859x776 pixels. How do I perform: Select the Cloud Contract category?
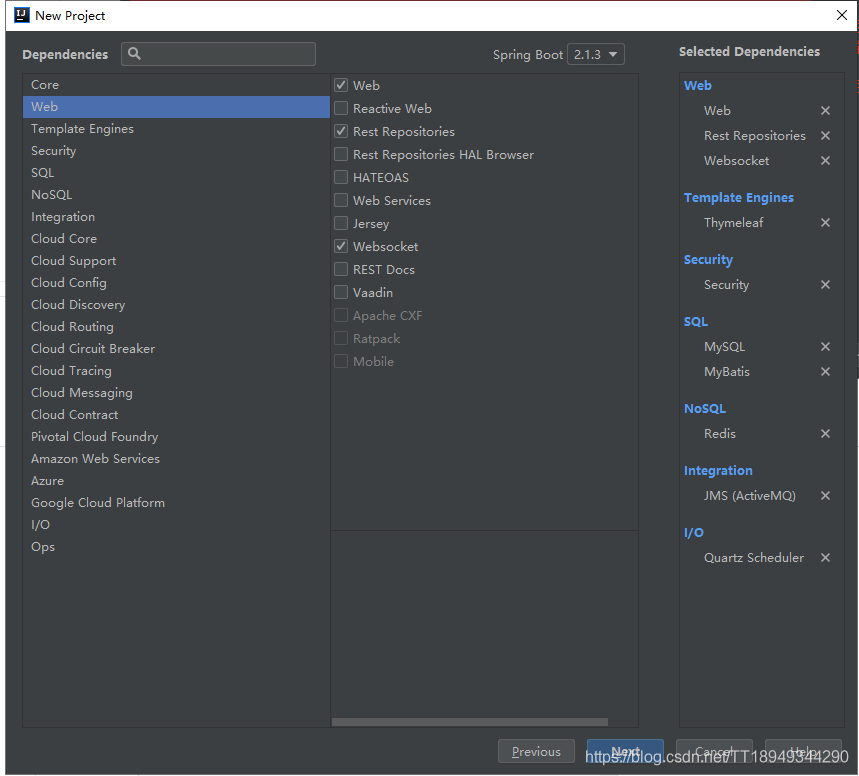[x=176, y=415]
